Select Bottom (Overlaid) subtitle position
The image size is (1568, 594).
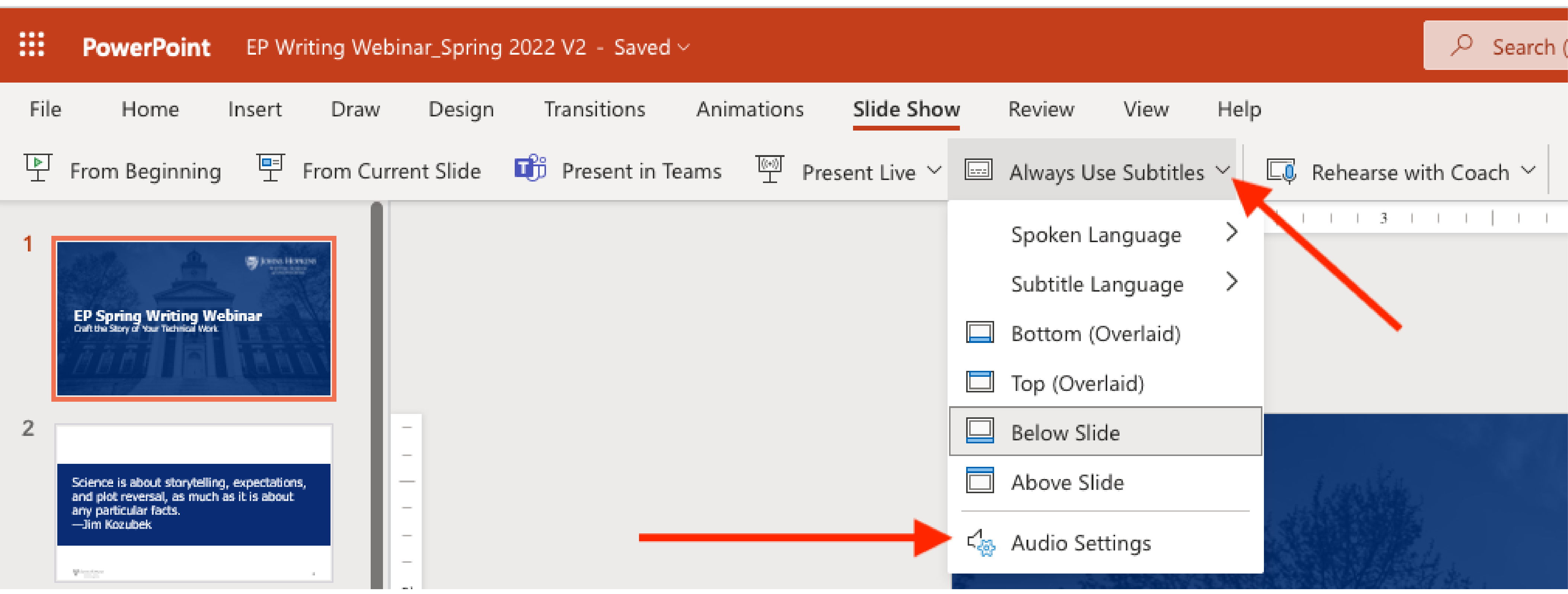1105,333
